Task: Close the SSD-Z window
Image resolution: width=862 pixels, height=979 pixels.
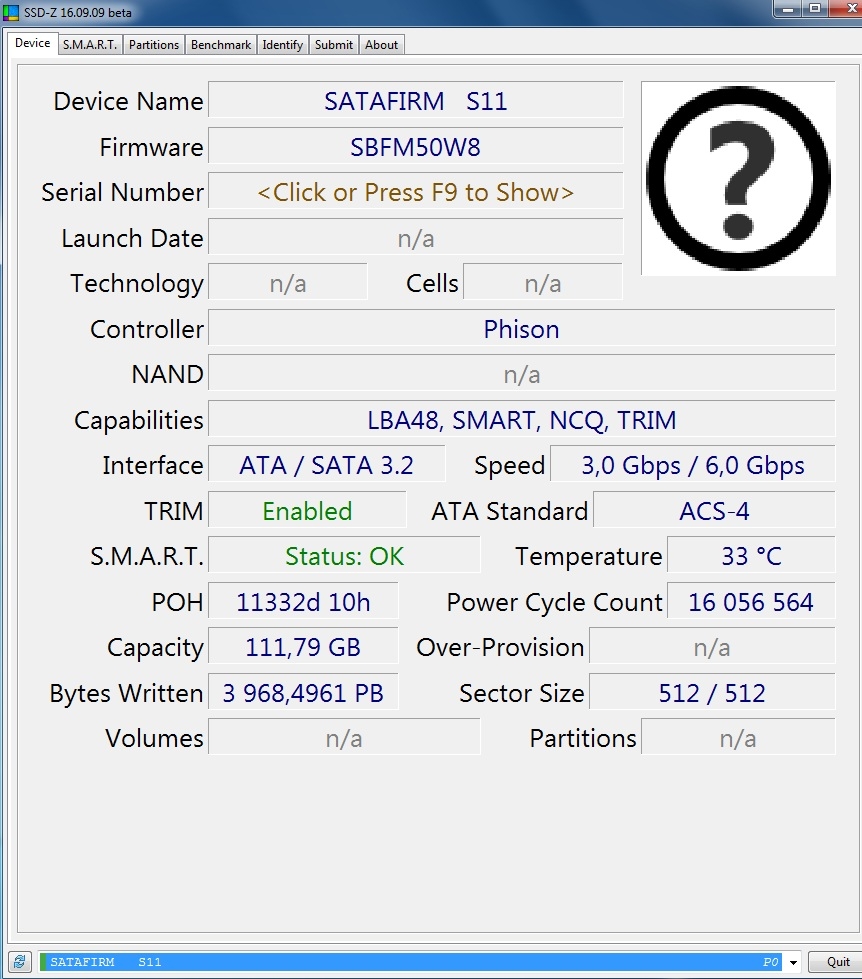Action: 848,9
